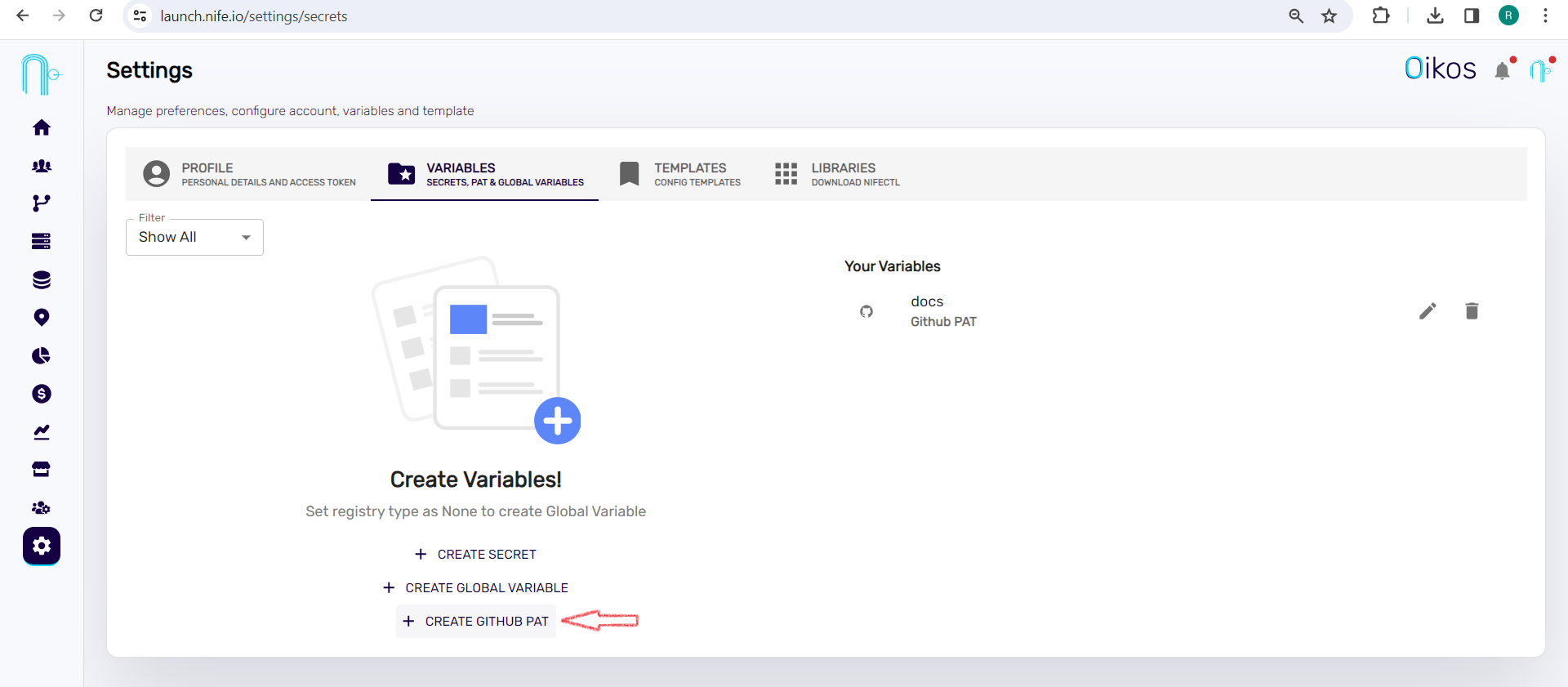1568x687 pixels.
Task: Open the Chrome three-dot menu
Action: pos(1545,16)
